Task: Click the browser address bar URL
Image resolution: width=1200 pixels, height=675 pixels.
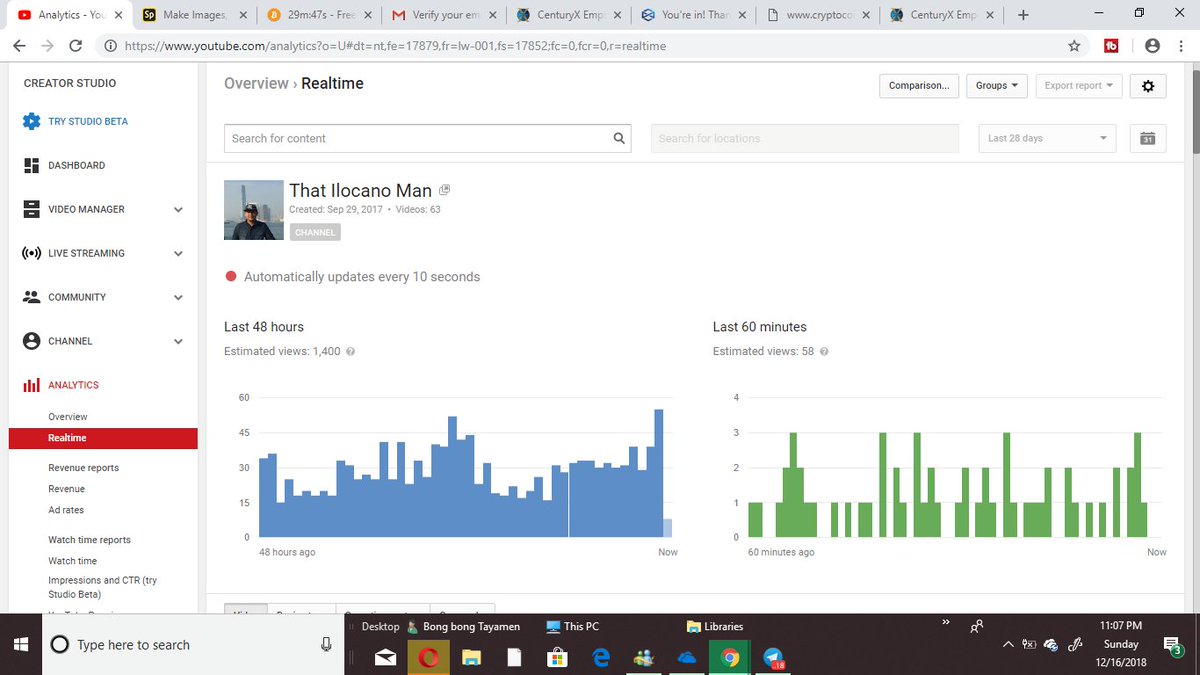Action: pos(395,46)
